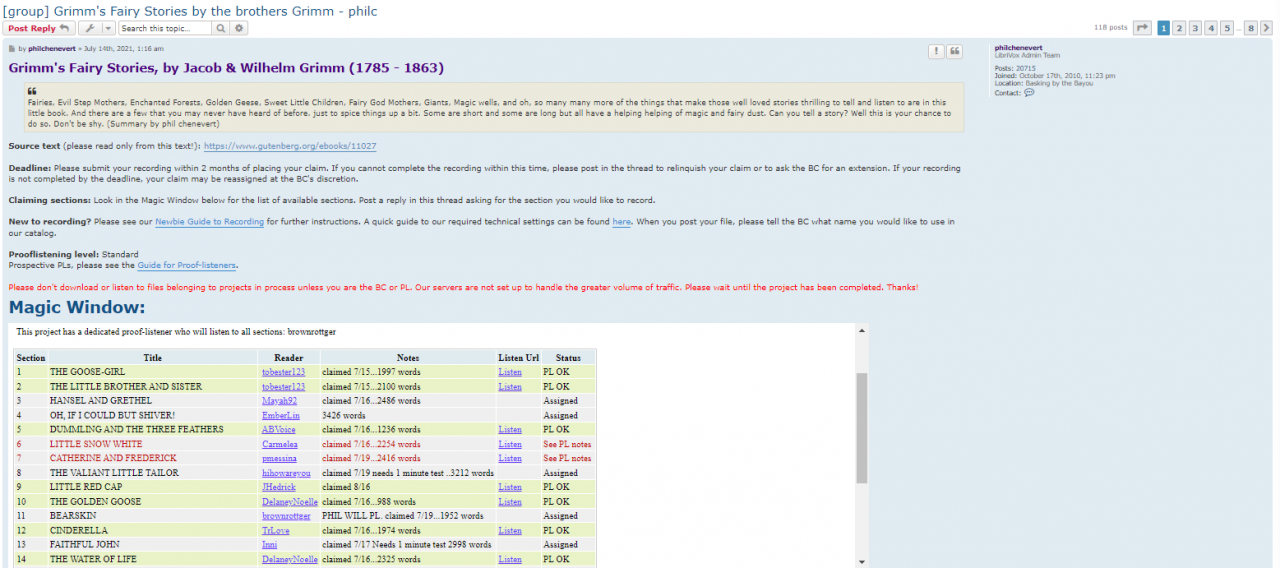1280x568 pixels.
Task: Click Magic Window scrollbar down arrow
Action: click(862, 562)
